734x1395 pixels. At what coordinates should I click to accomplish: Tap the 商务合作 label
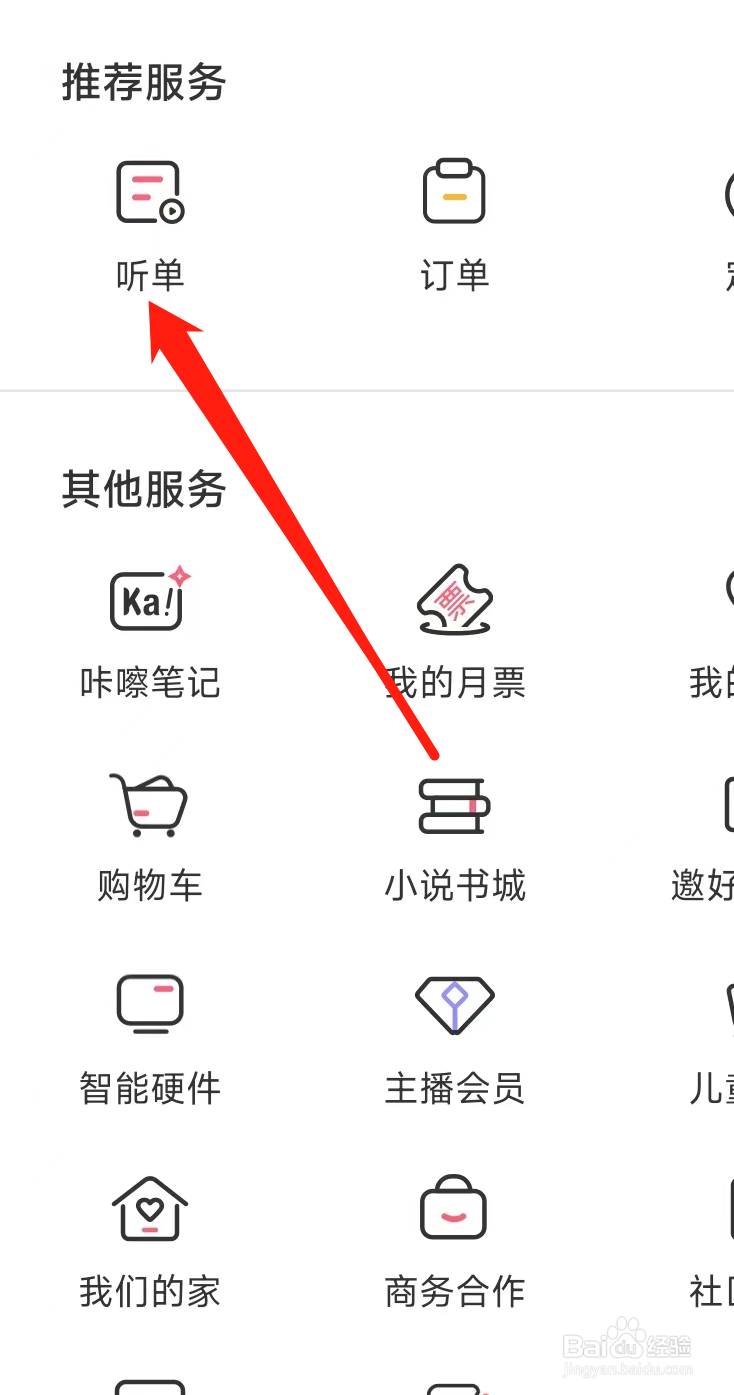[455, 1292]
